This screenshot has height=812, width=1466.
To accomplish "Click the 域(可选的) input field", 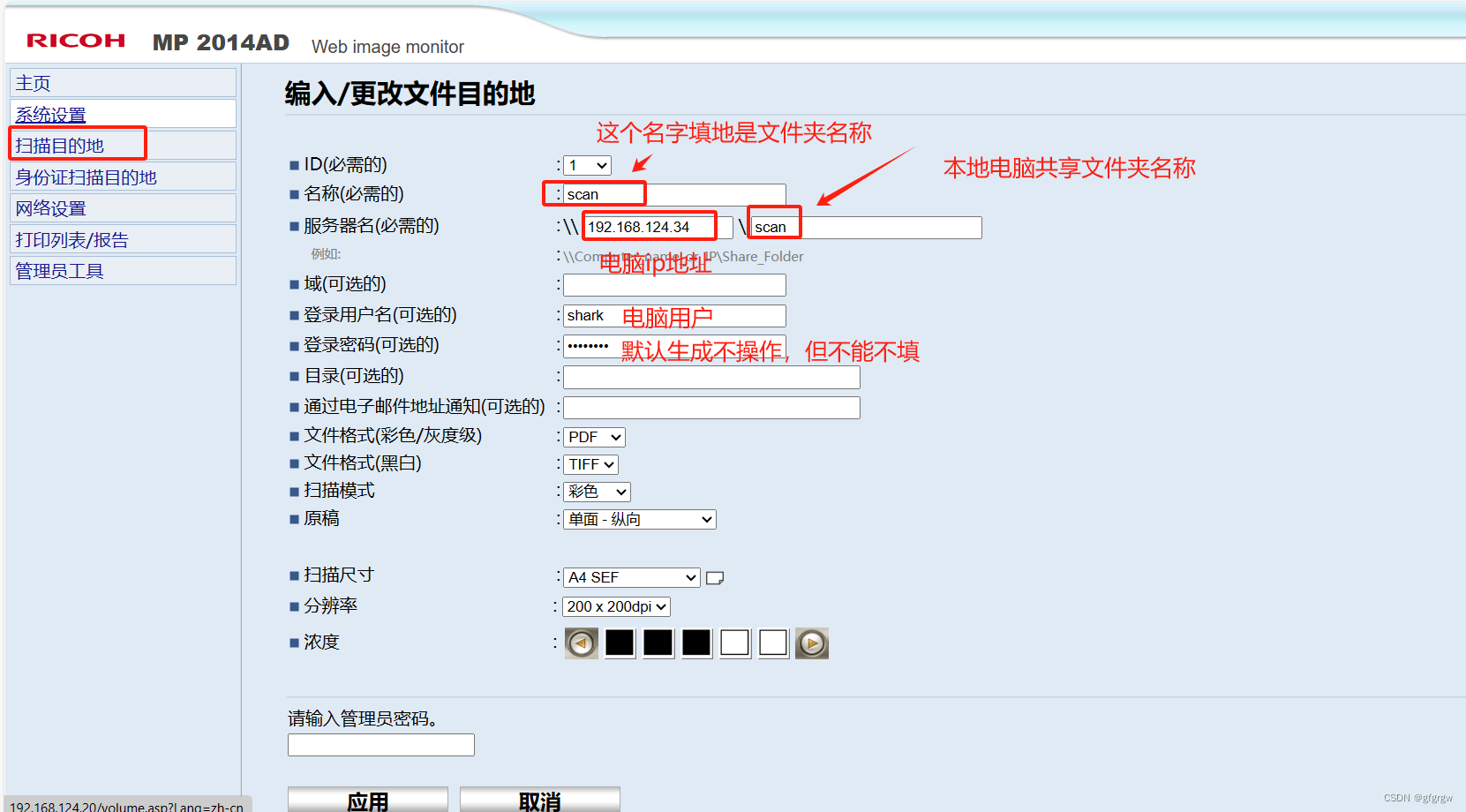I will (x=674, y=285).
